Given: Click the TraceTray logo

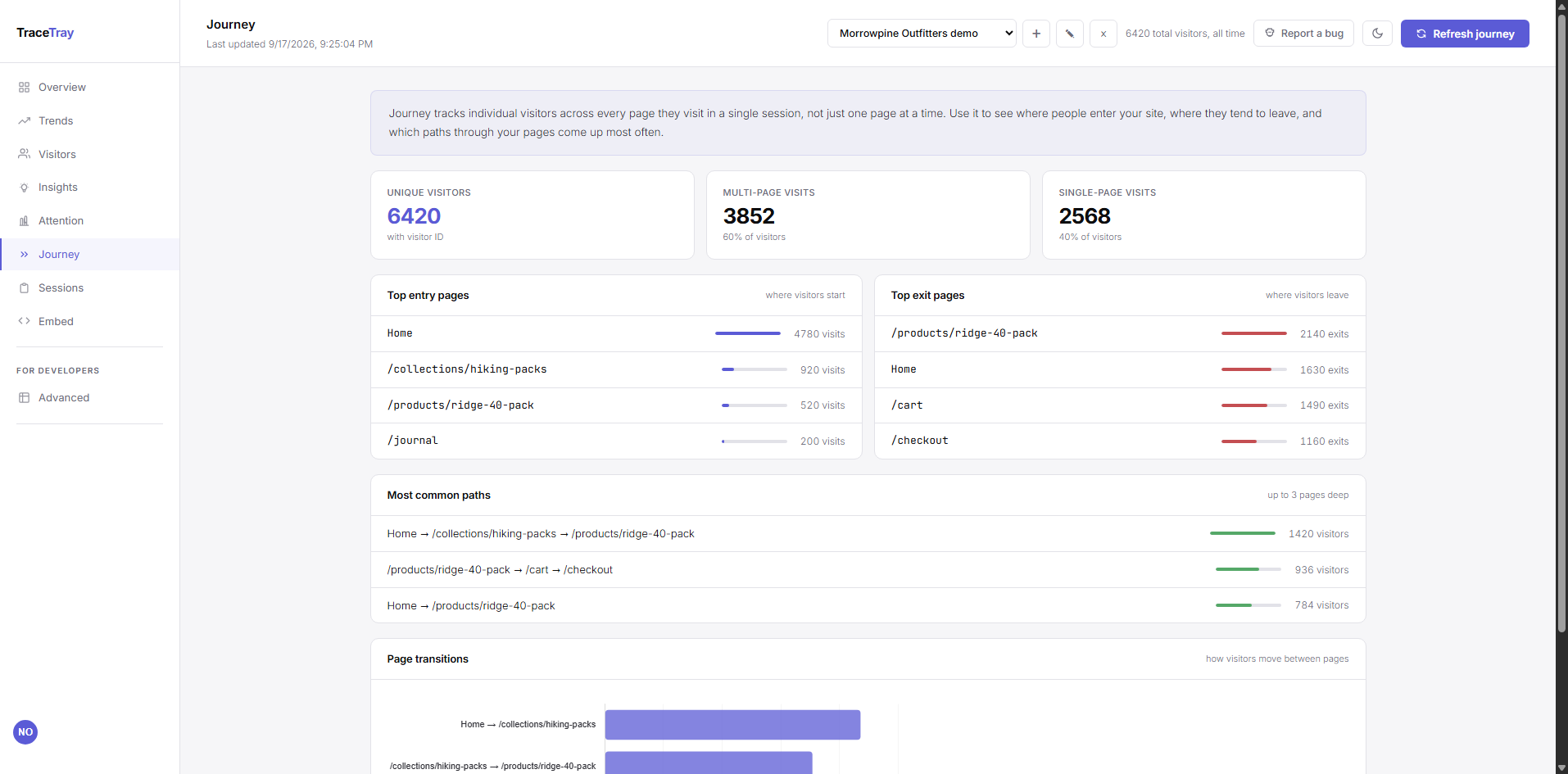Looking at the screenshot, I should tap(45, 33).
